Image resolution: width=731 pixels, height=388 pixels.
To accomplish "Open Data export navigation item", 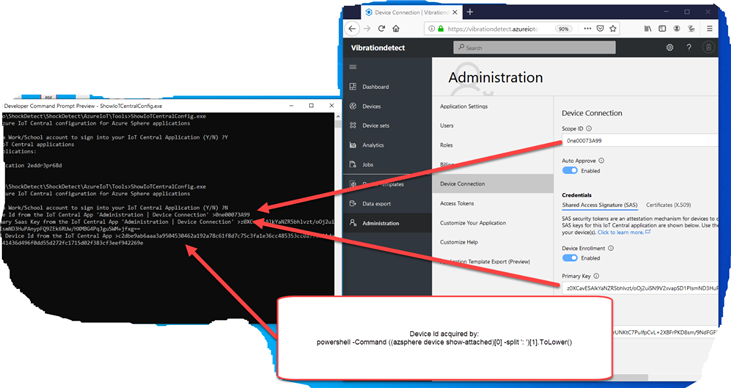I will pos(377,204).
